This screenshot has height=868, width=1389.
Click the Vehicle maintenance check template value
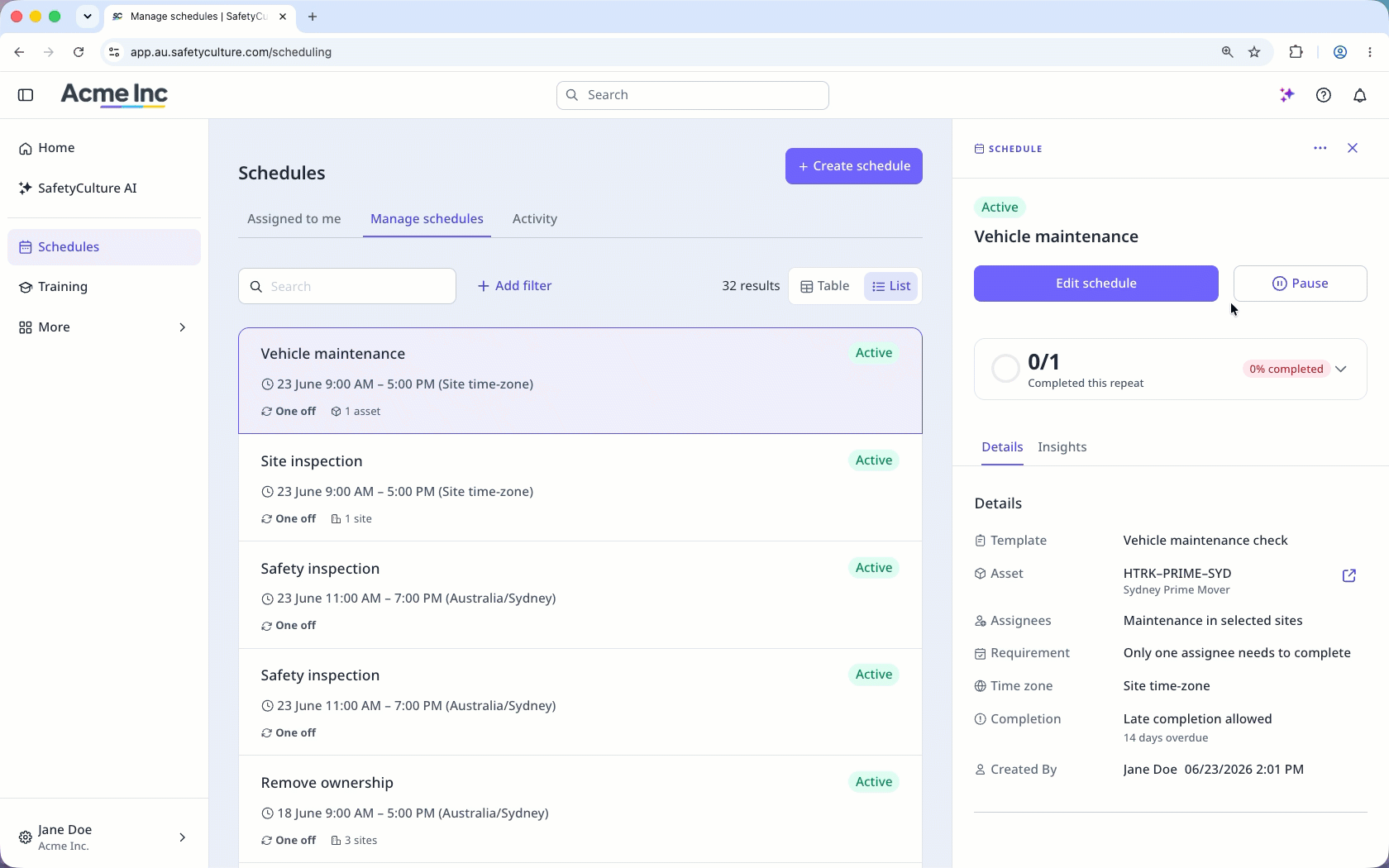point(1205,541)
